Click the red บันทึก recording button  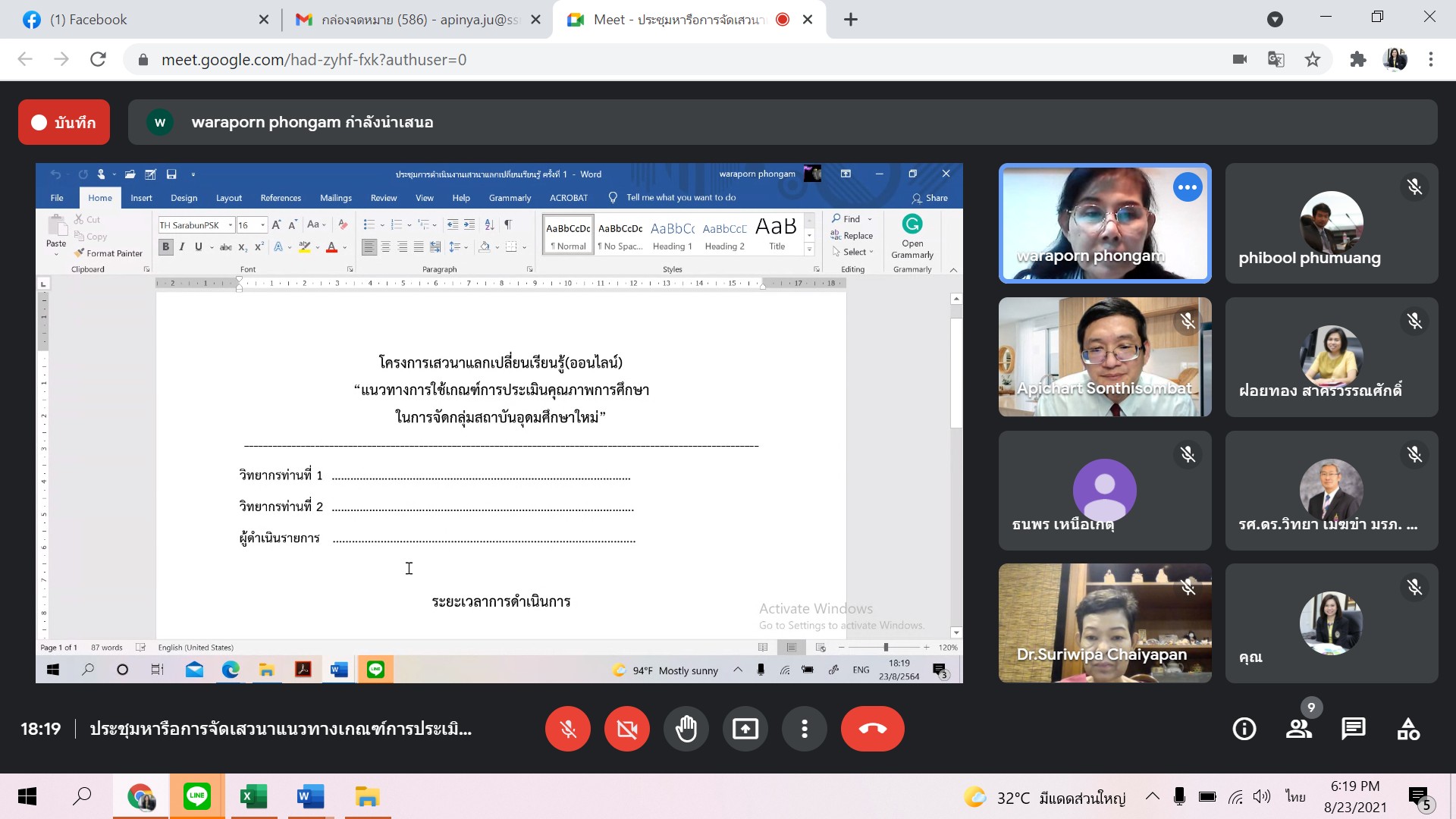[64, 122]
